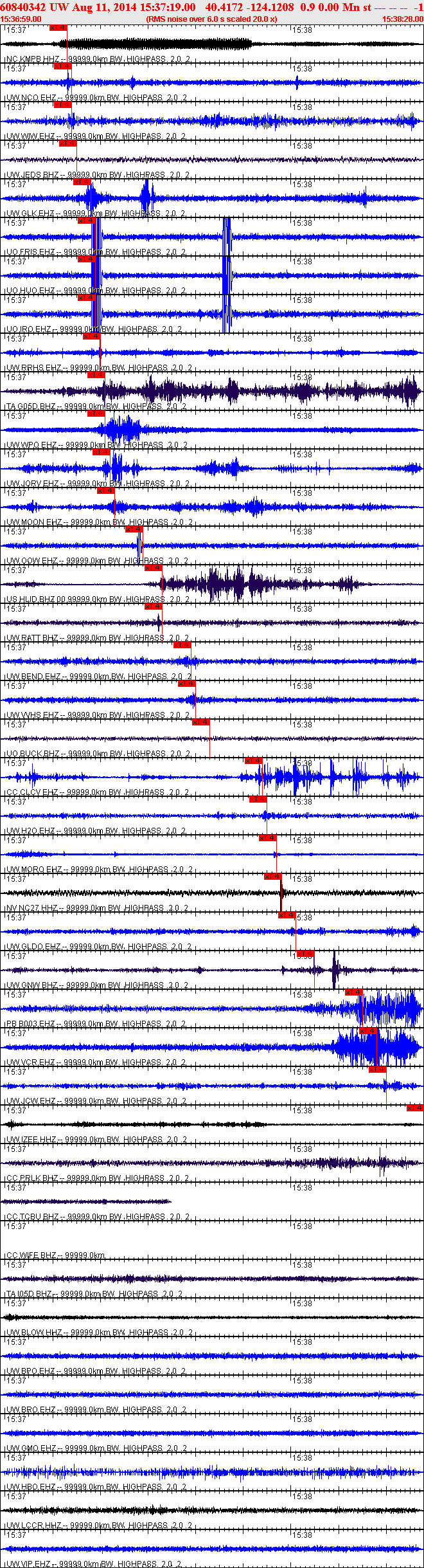Viewport: 424px width, 1568px height.
Task: Select the pick flag on UW.OOW trace
Action: (134, 529)
